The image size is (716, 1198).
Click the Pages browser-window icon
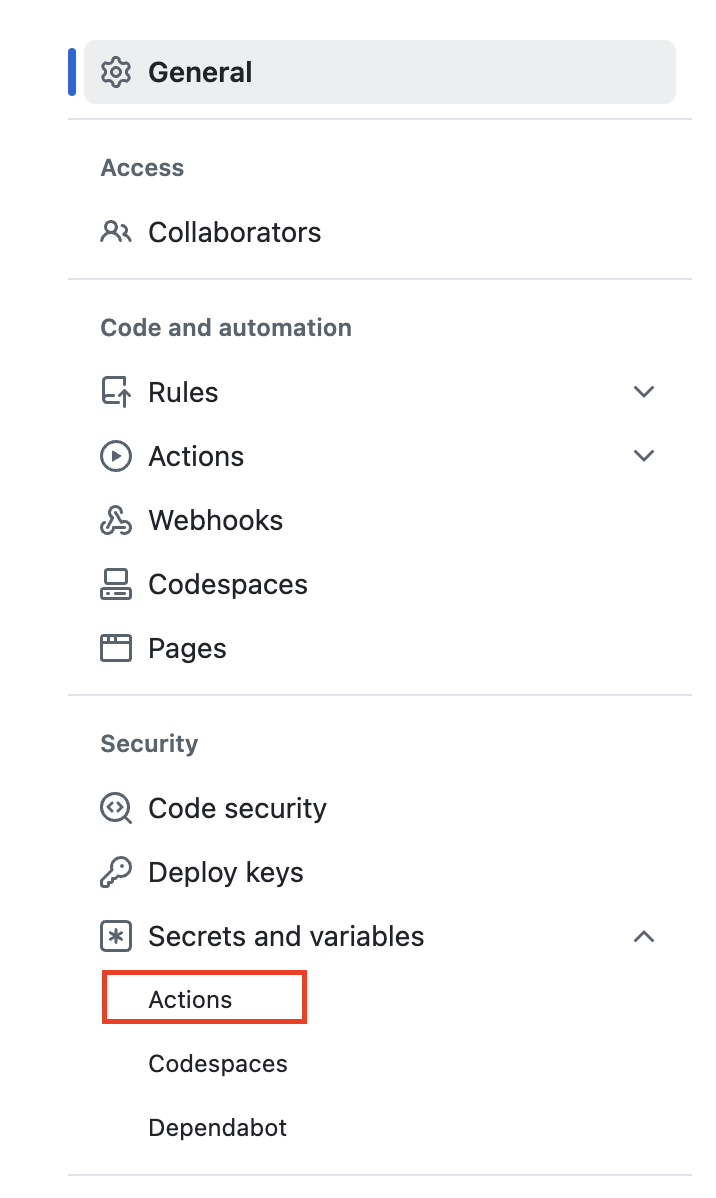click(116, 648)
